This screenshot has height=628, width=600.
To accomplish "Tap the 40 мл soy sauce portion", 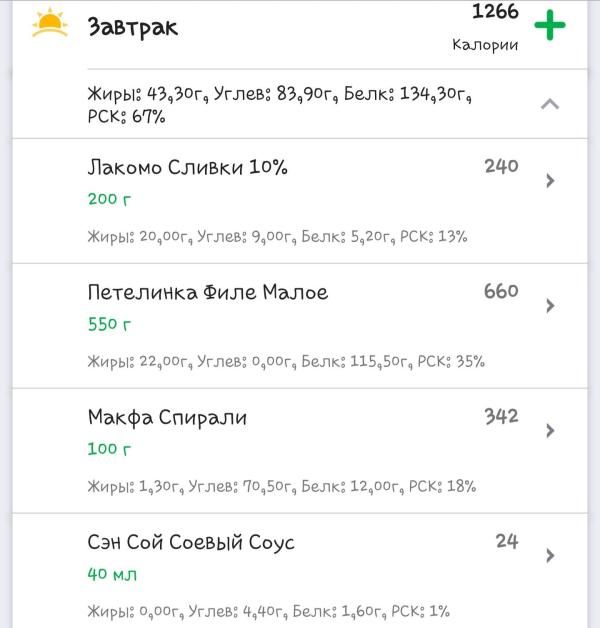I will click(112, 574).
